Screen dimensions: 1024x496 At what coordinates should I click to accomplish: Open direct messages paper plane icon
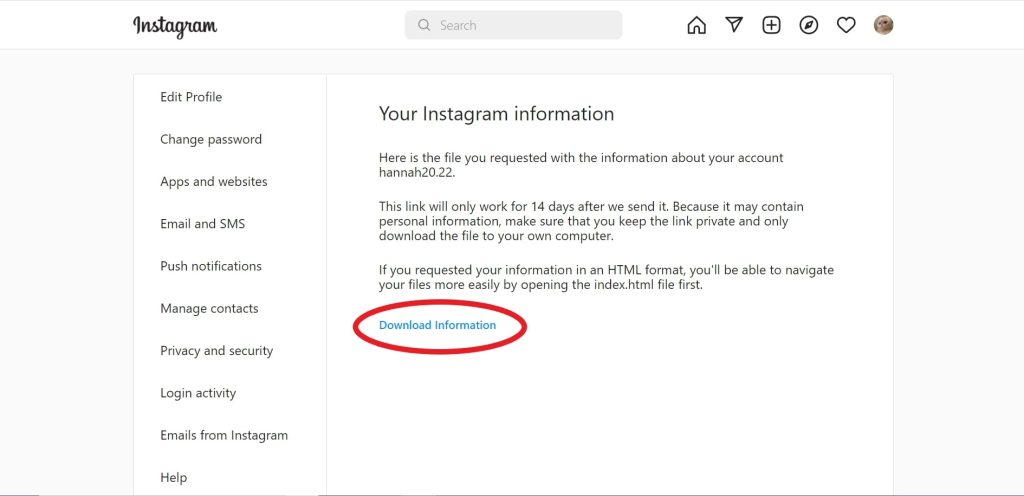[x=734, y=25]
